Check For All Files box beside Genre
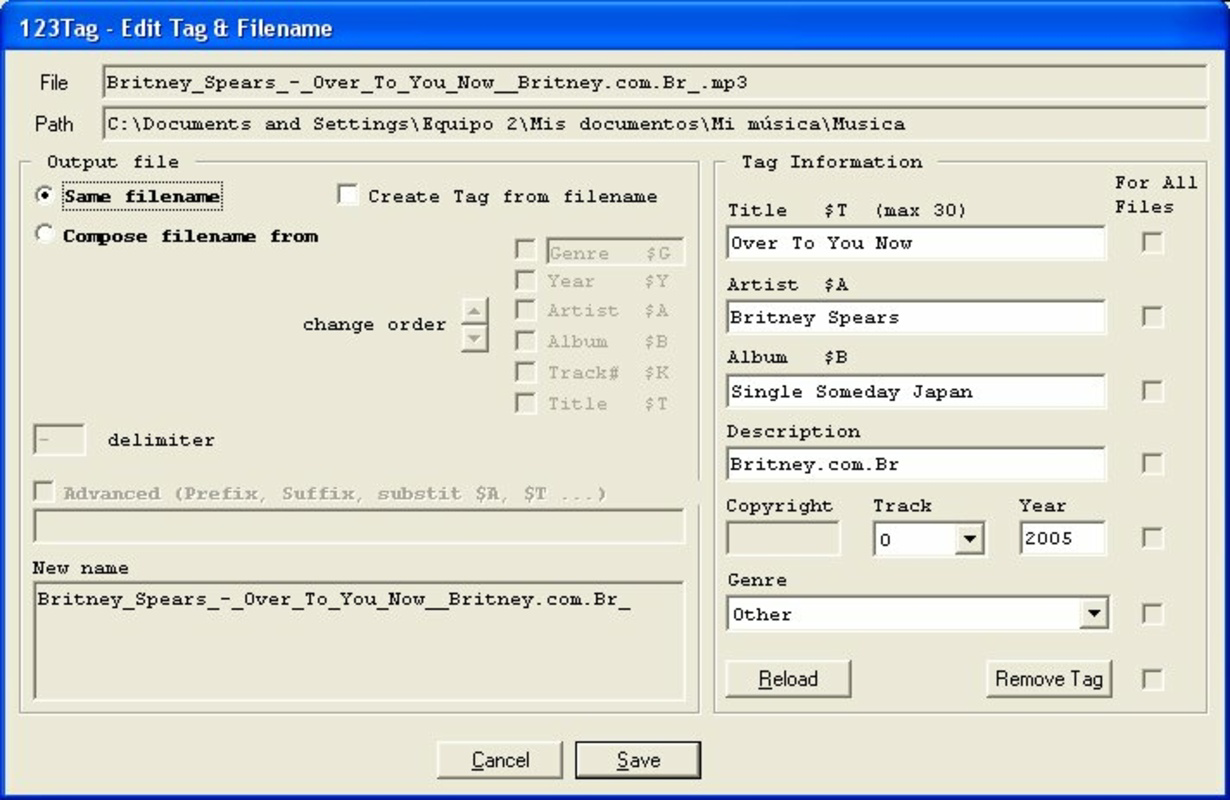1230x800 pixels. [x=1153, y=613]
